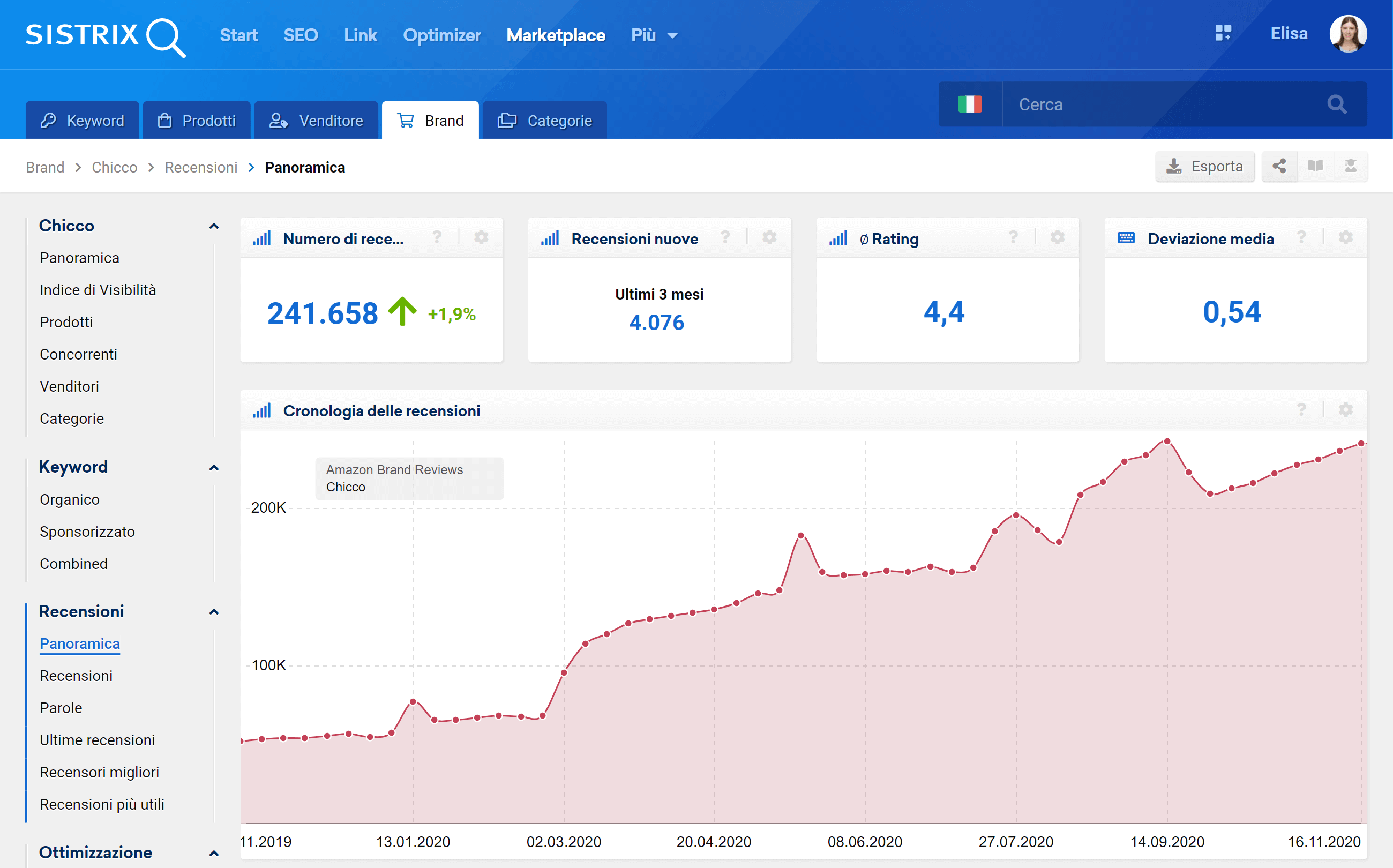
Task: Open help for Cronologia delle recensioni chart
Action: coord(1301,410)
